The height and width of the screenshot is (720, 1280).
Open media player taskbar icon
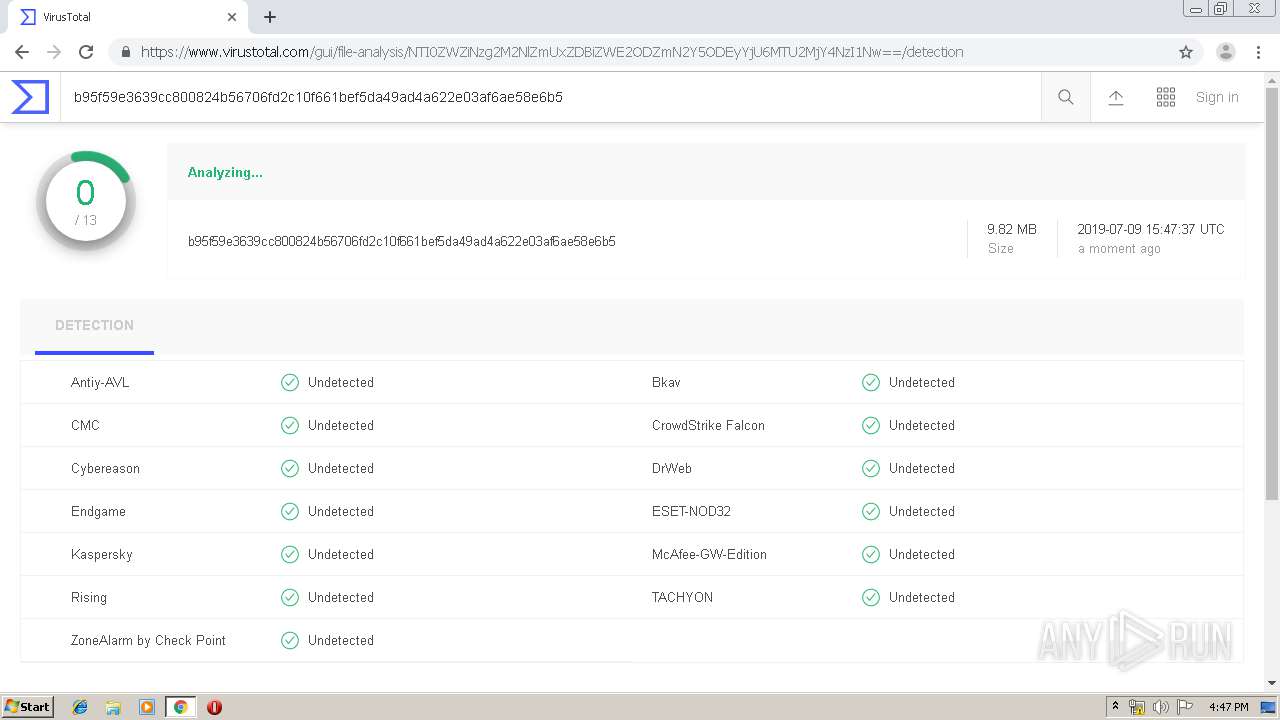pyautogui.click(x=147, y=707)
